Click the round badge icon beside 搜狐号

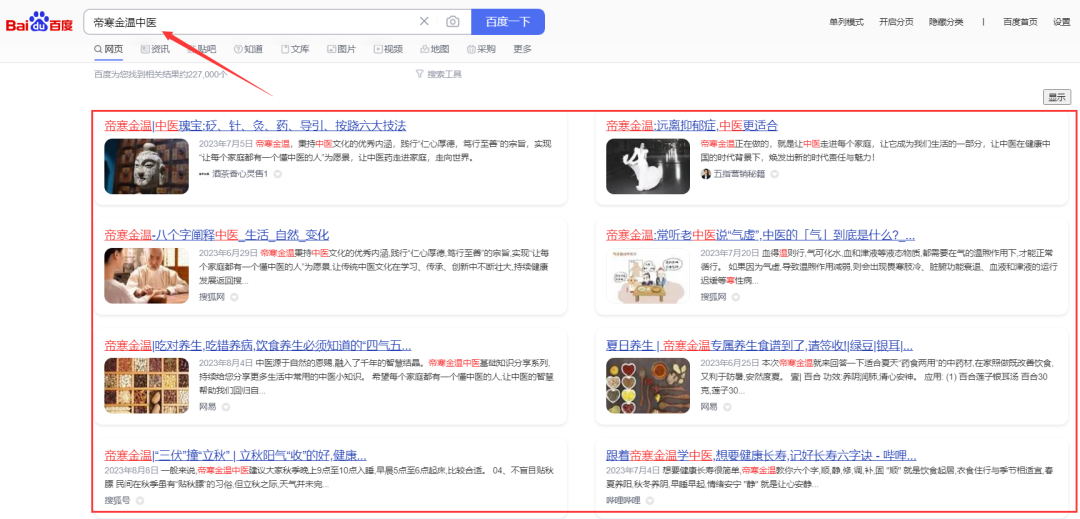[139, 500]
